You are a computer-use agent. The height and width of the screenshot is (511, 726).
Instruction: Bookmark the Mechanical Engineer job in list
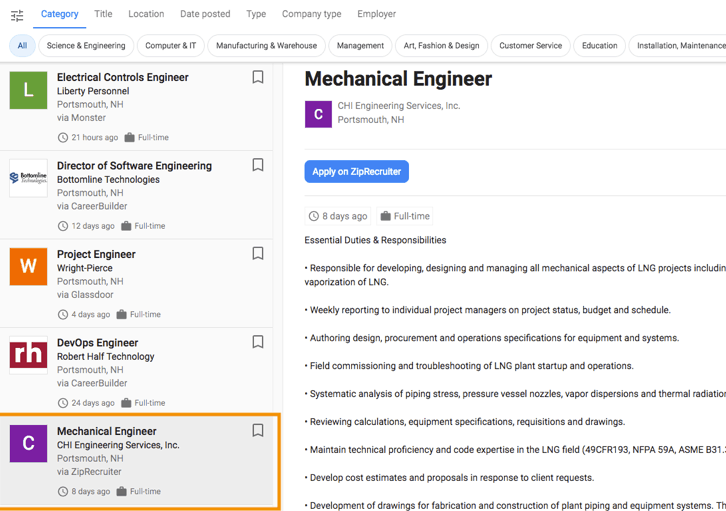tap(258, 430)
